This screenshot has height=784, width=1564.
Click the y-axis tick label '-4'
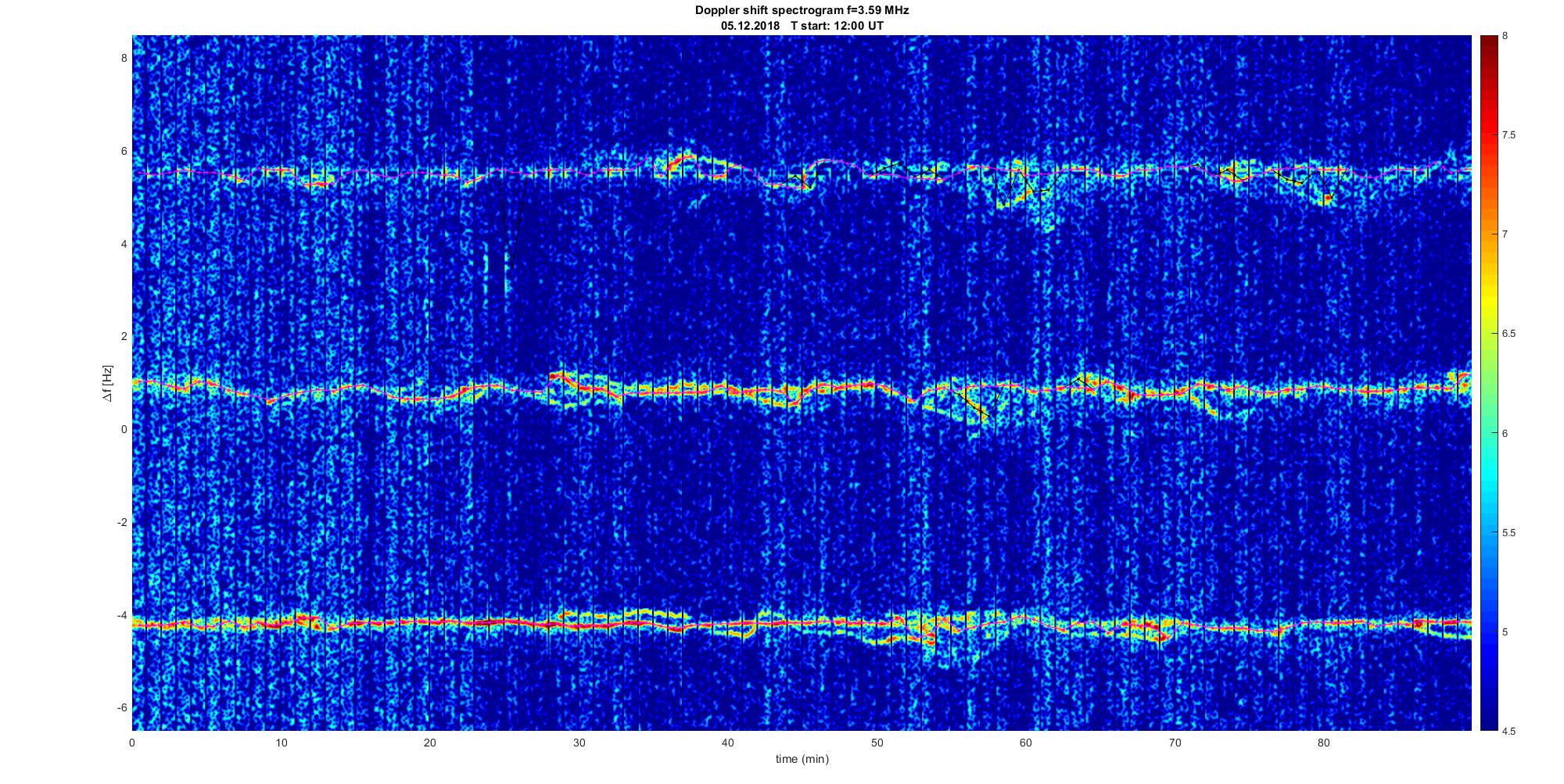(x=121, y=615)
